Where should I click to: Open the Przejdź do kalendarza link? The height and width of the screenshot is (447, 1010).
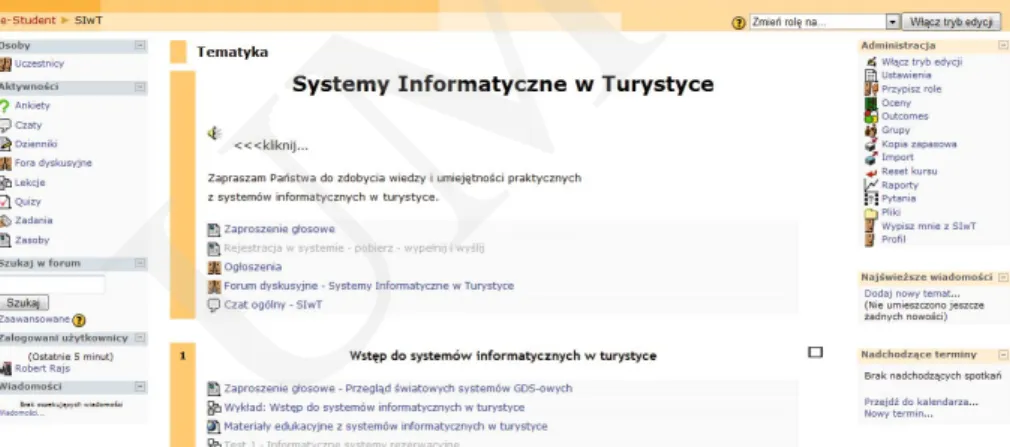point(921,402)
